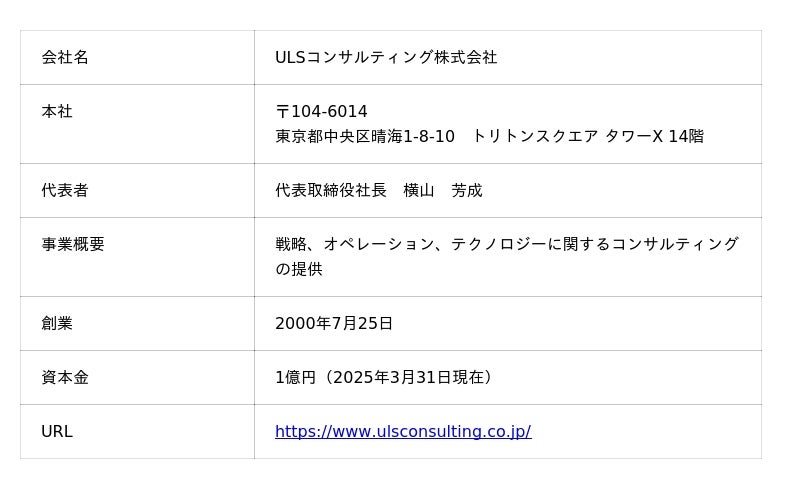Select the founding date 2000年7月25日
Viewport: 800px width, 489px height.
coord(334,324)
